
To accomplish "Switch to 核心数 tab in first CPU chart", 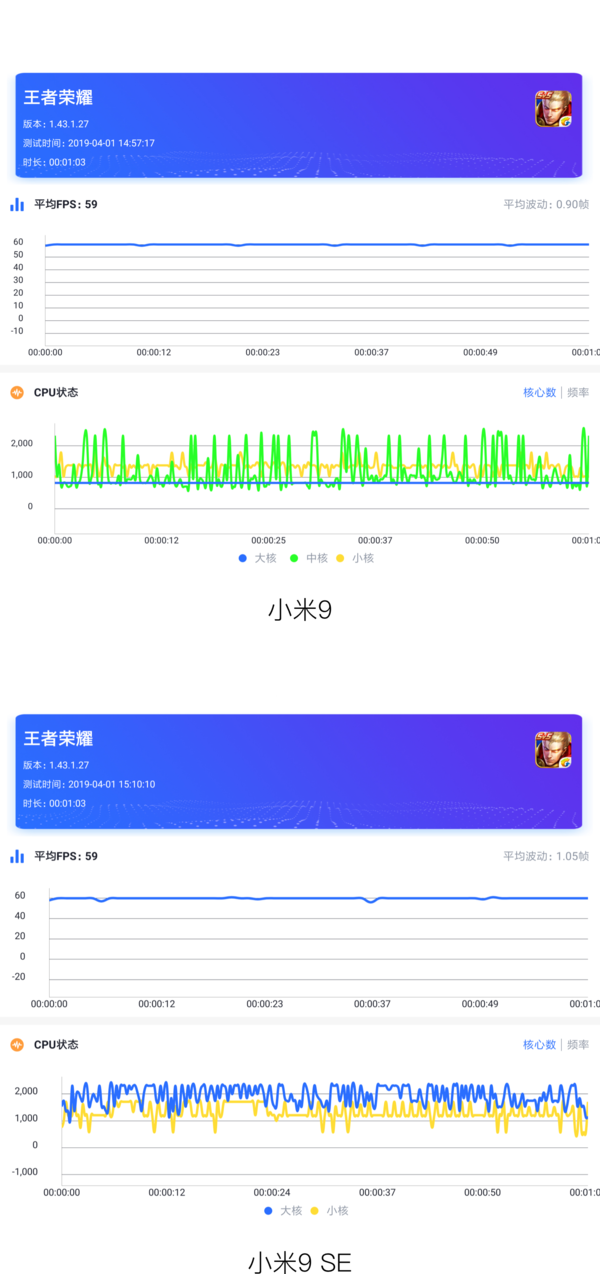I will pos(539,393).
